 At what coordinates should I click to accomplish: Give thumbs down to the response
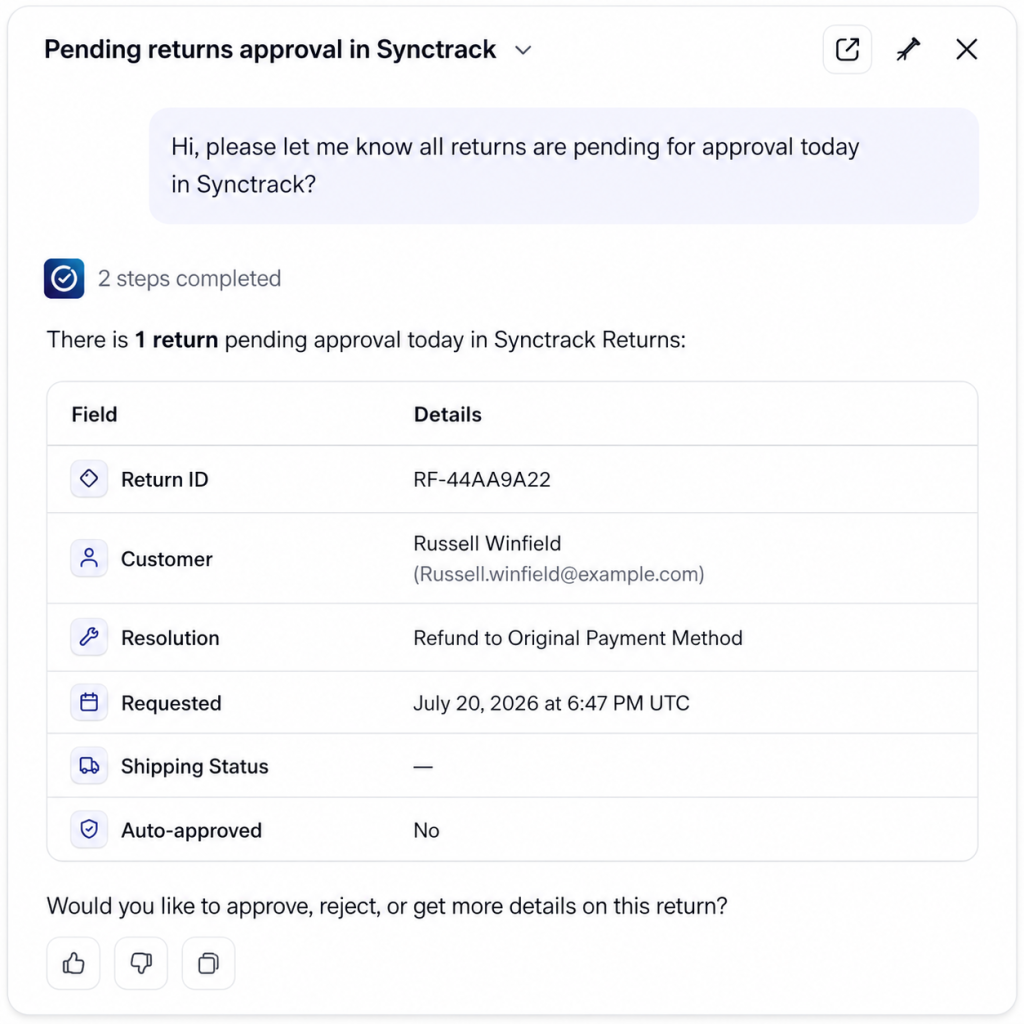pyautogui.click(x=141, y=963)
